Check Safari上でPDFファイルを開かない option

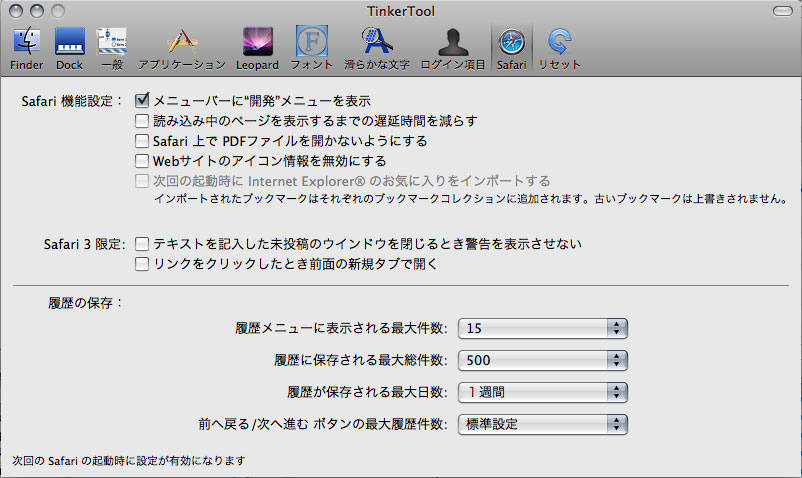[x=142, y=141]
